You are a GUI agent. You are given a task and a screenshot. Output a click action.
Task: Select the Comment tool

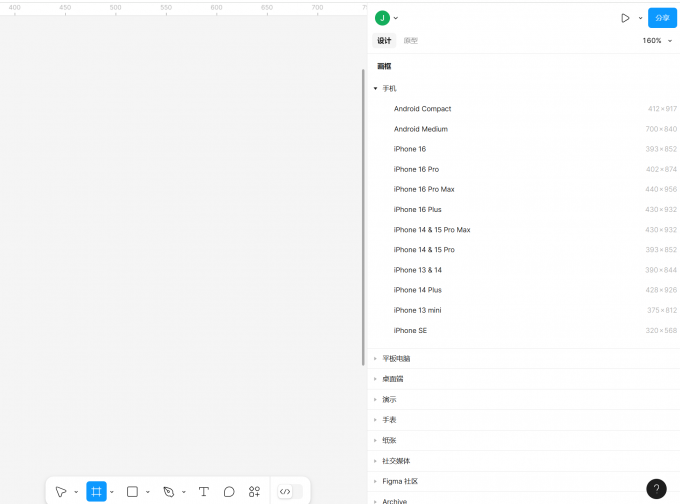[x=229, y=491]
